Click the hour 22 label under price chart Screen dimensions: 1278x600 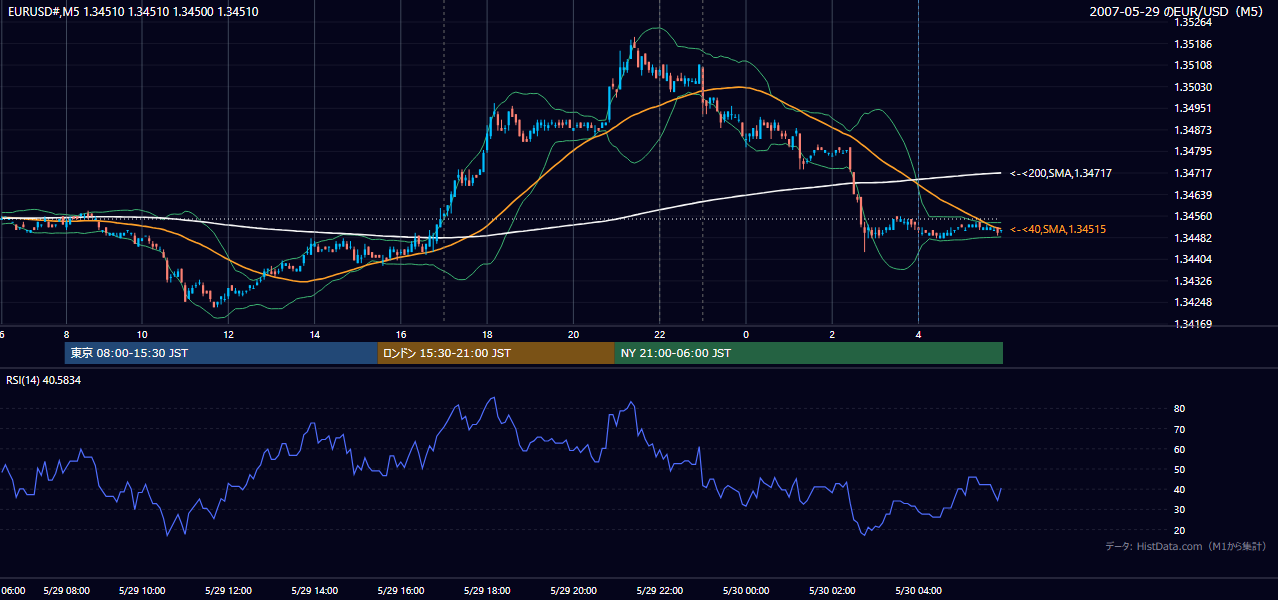[660, 334]
